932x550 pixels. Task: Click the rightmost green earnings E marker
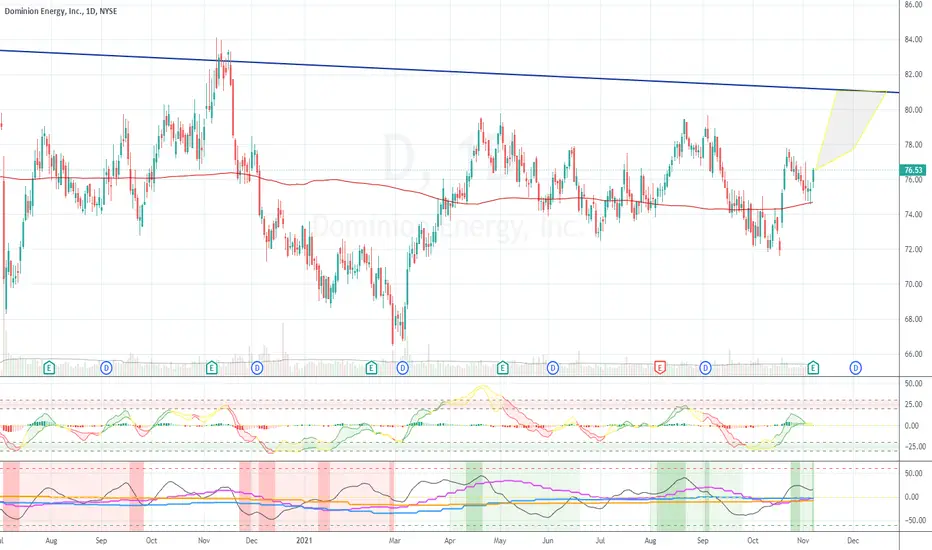pos(813,368)
